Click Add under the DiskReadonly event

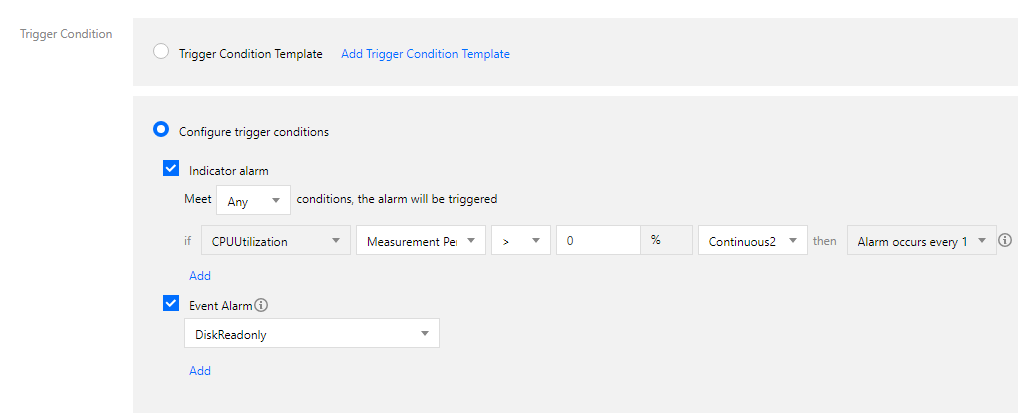pyautogui.click(x=200, y=370)
